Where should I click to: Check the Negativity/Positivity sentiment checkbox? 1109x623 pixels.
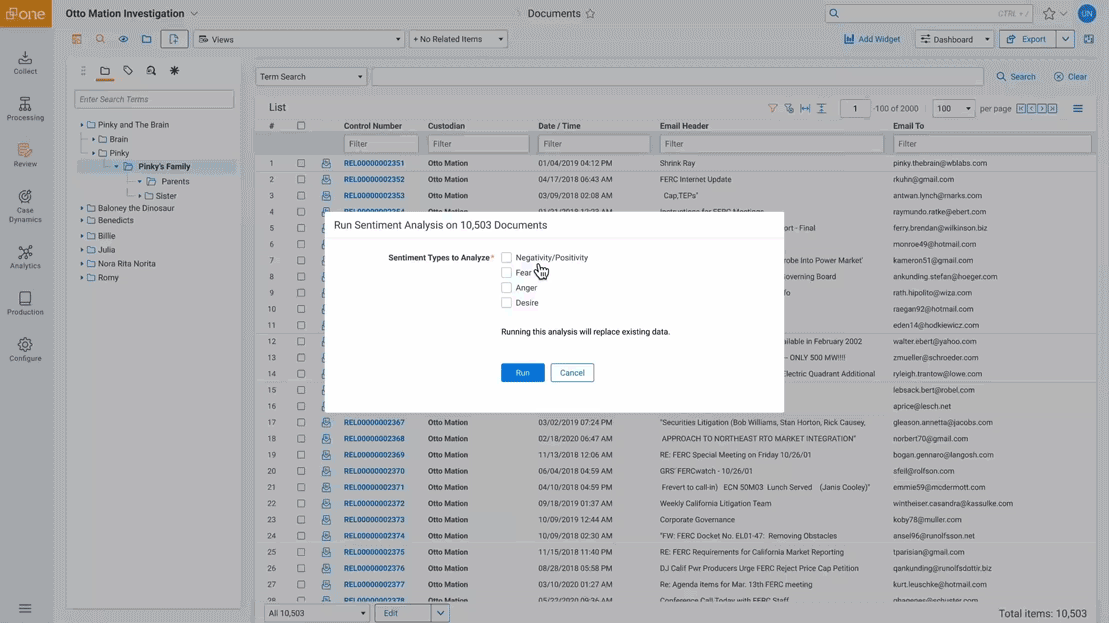tap(506, 258)
